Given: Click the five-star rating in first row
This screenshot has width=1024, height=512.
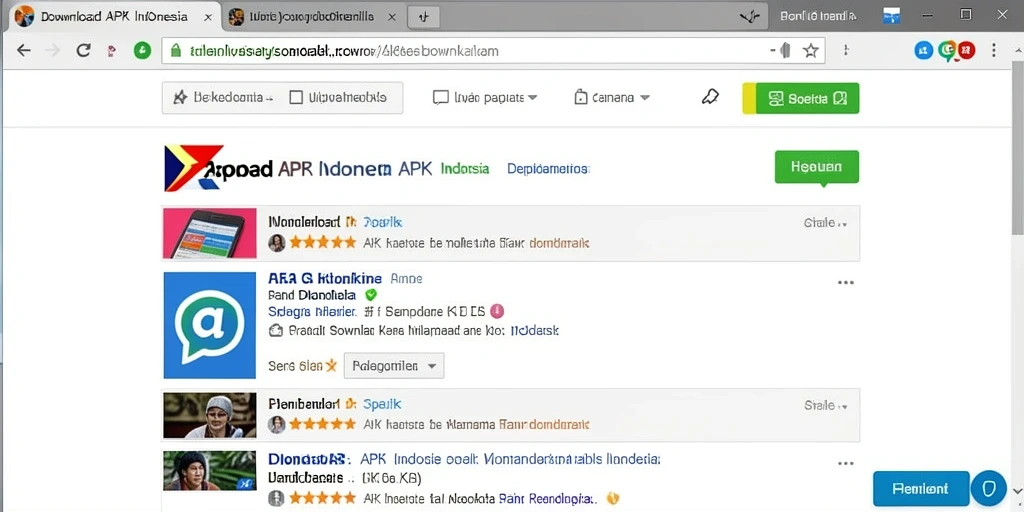Looking at the screenshot, I should tap(323, 243).
